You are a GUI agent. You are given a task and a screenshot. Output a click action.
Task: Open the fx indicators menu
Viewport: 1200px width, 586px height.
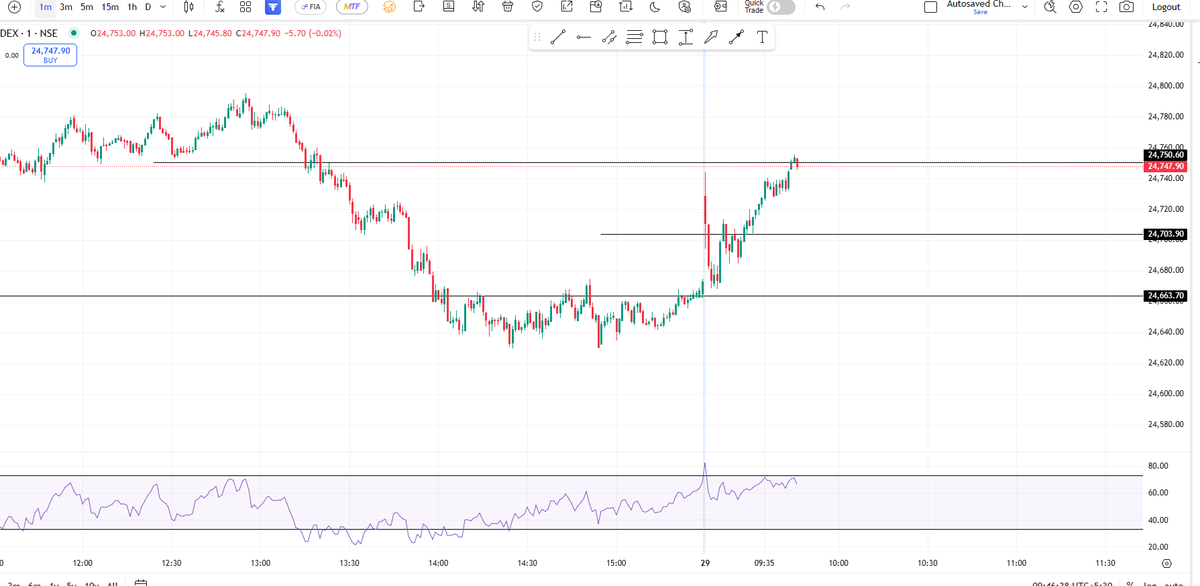coord(219,7)
